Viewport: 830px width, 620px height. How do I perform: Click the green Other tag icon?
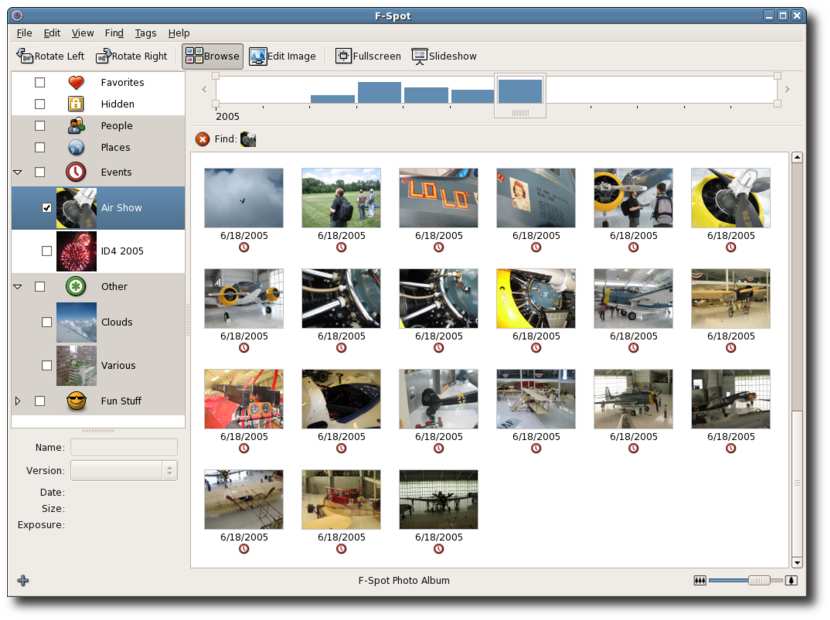(x=76, y=286)
